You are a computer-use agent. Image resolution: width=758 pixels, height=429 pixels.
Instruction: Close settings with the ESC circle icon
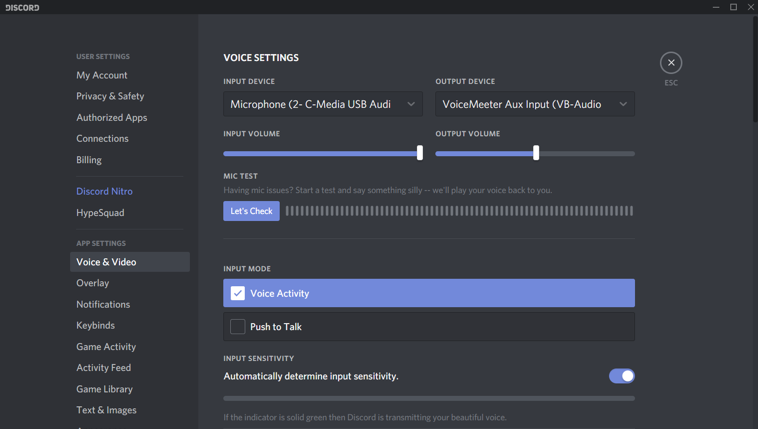tap(671, 63)
